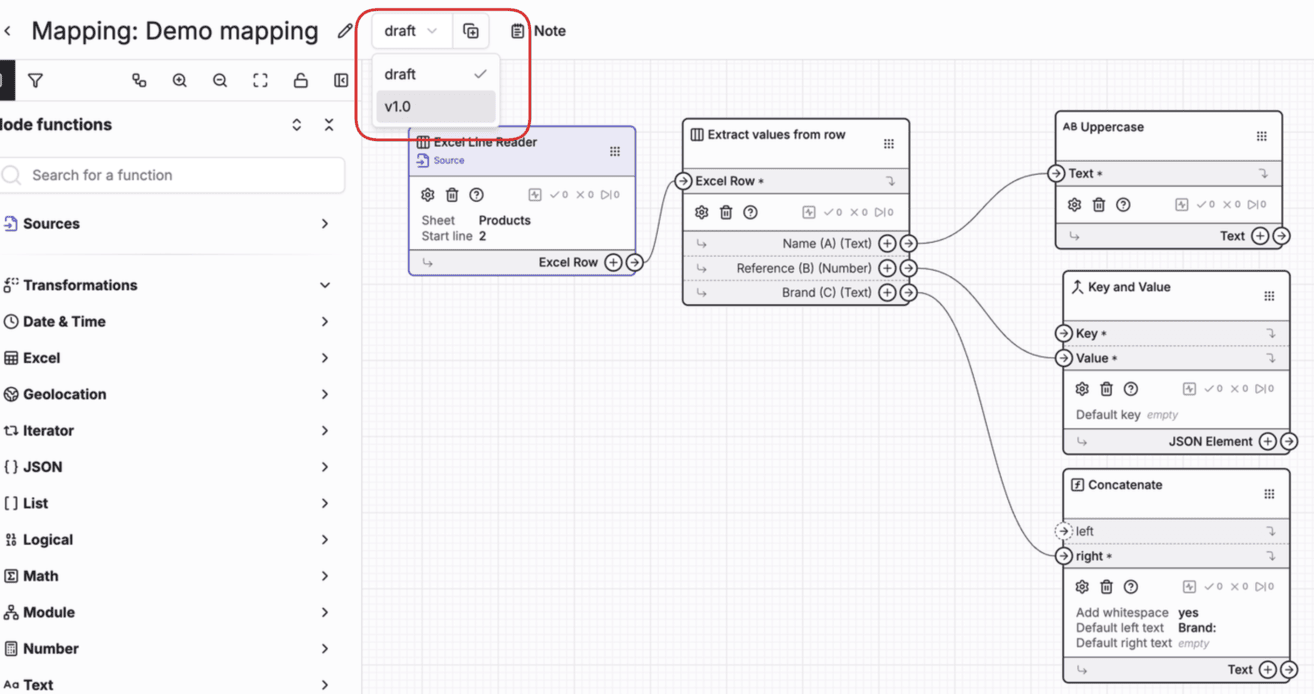Open the Math functions category
Viewport: 1314px width, 694px height.
pos(325,576)
